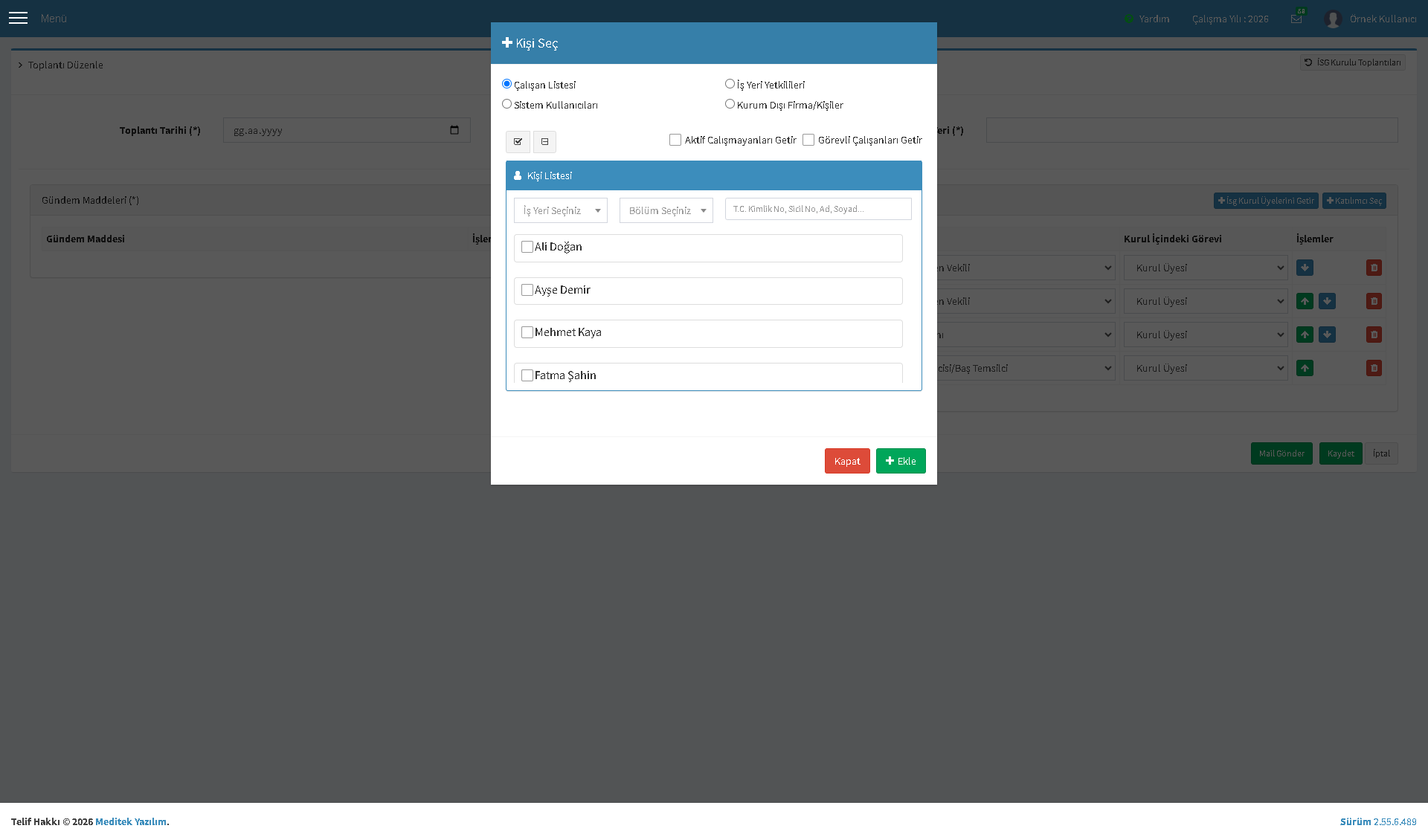Click the Kurul İçindeki Görevi column header
Screen dimensions: 1428x840
1172,239
